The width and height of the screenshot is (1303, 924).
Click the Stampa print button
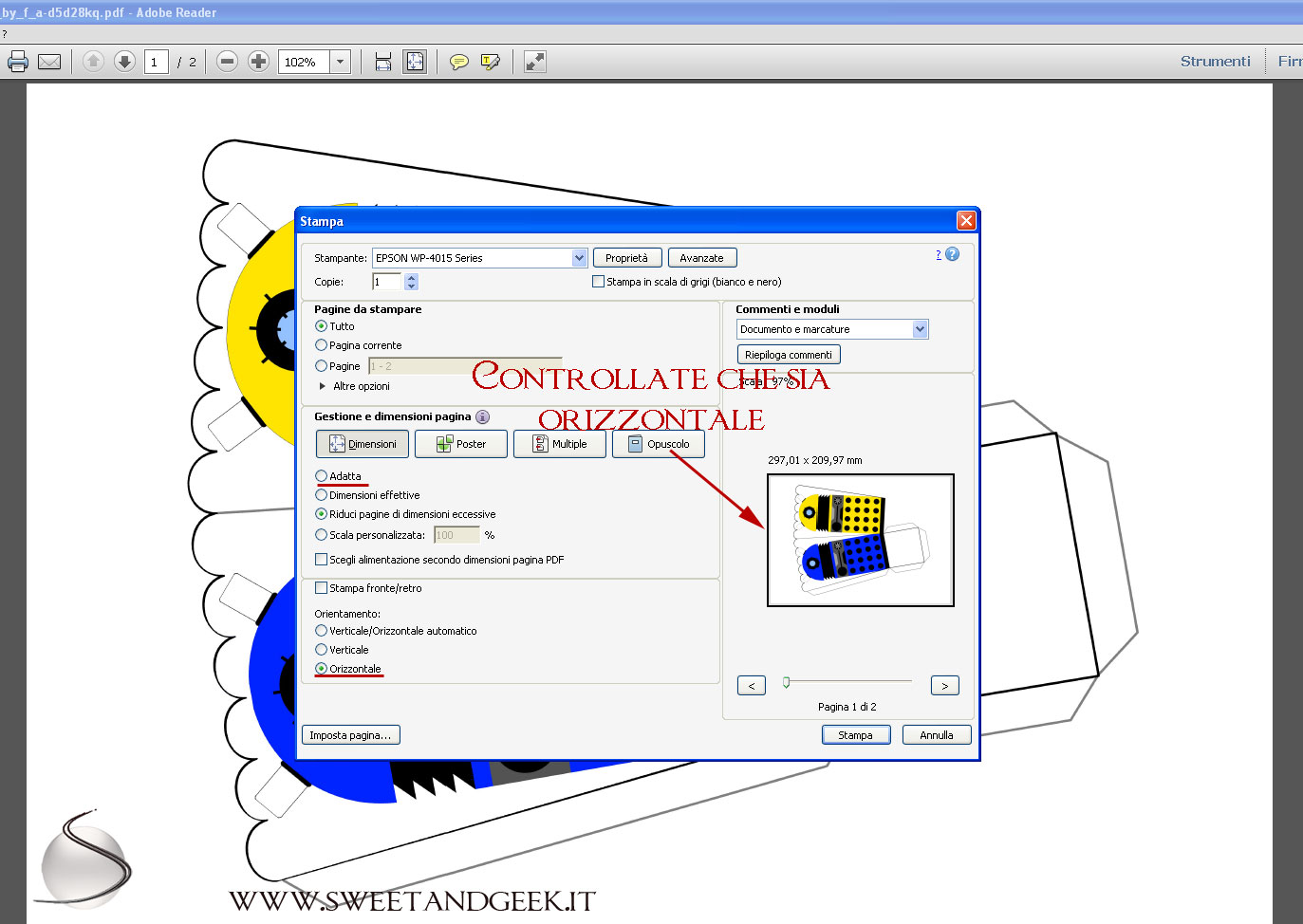tap(855, 735)
